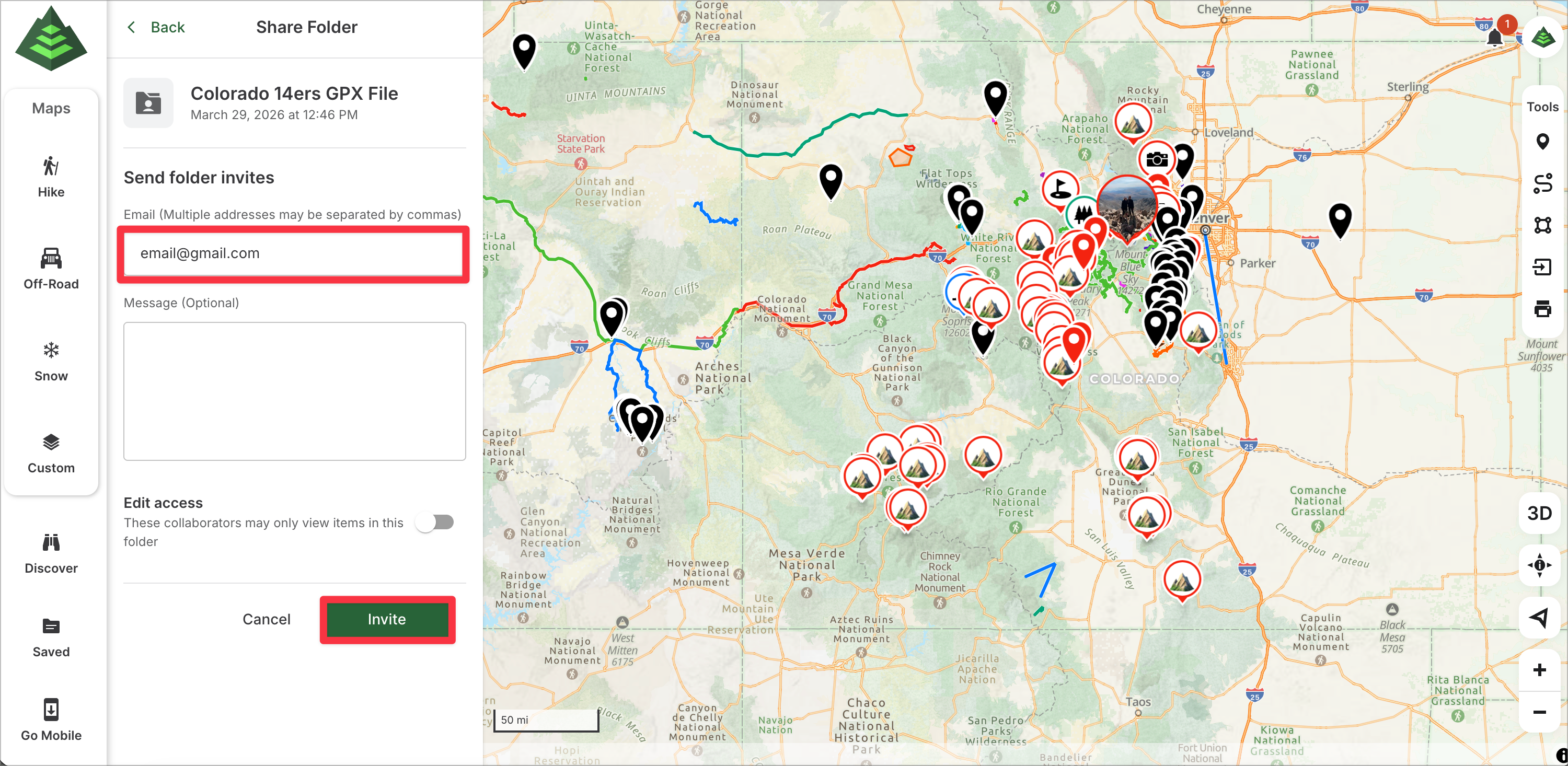Image resolution: width=1568 pixels, height=766 pixels.
Task: Focus the Message (Optional) text box
Action: pos(295,391)
